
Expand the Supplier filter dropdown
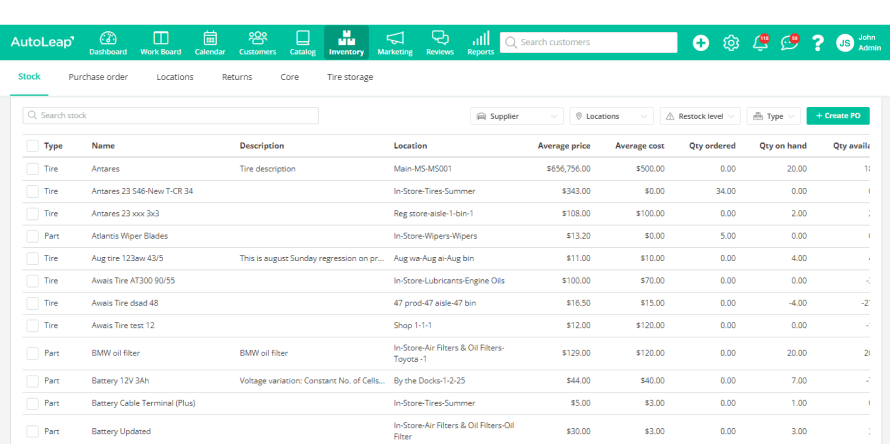click(x=516, y=116)
